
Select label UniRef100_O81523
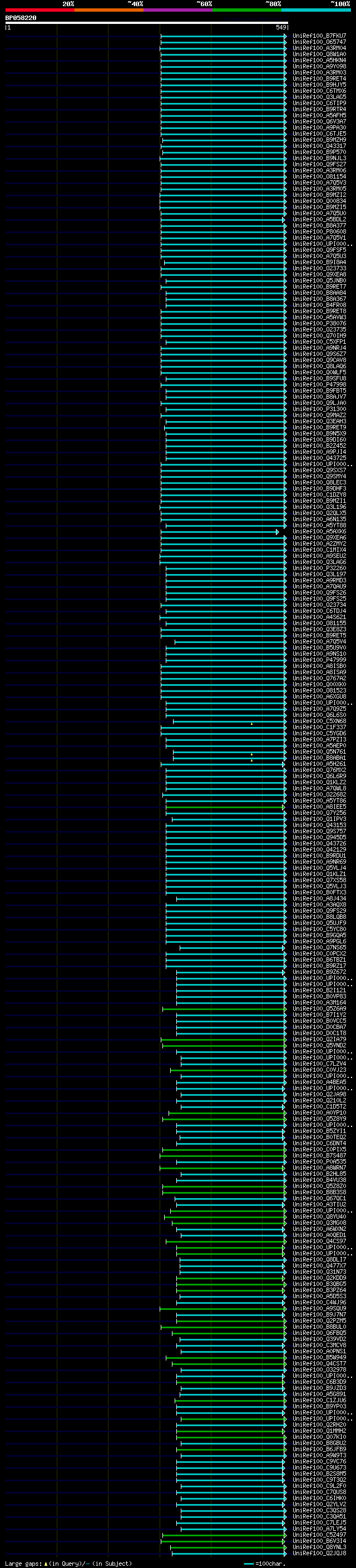(x=319, y=690)
